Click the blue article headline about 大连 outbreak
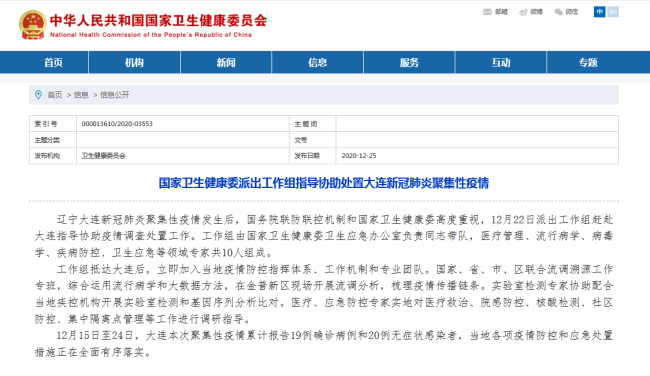This screenshot has width=650, height=376. pos(324,183)
